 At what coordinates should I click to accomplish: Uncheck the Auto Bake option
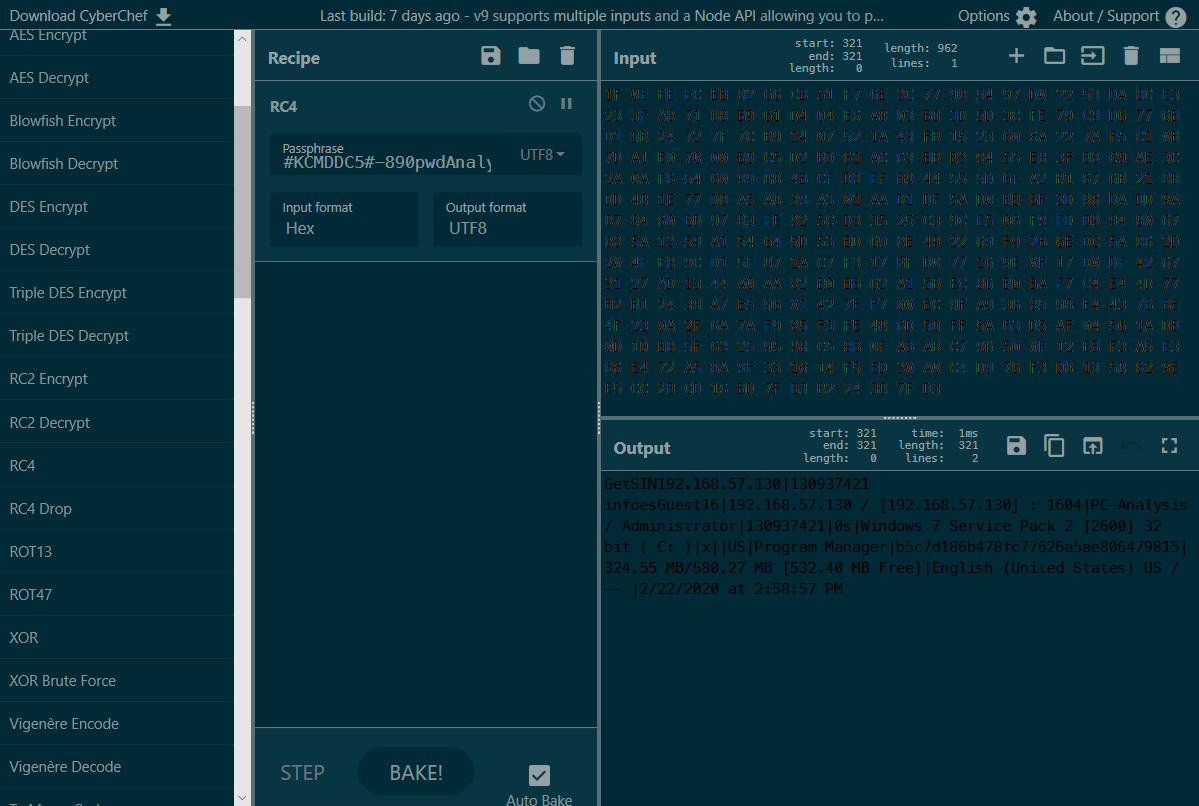tap(539, 775)
